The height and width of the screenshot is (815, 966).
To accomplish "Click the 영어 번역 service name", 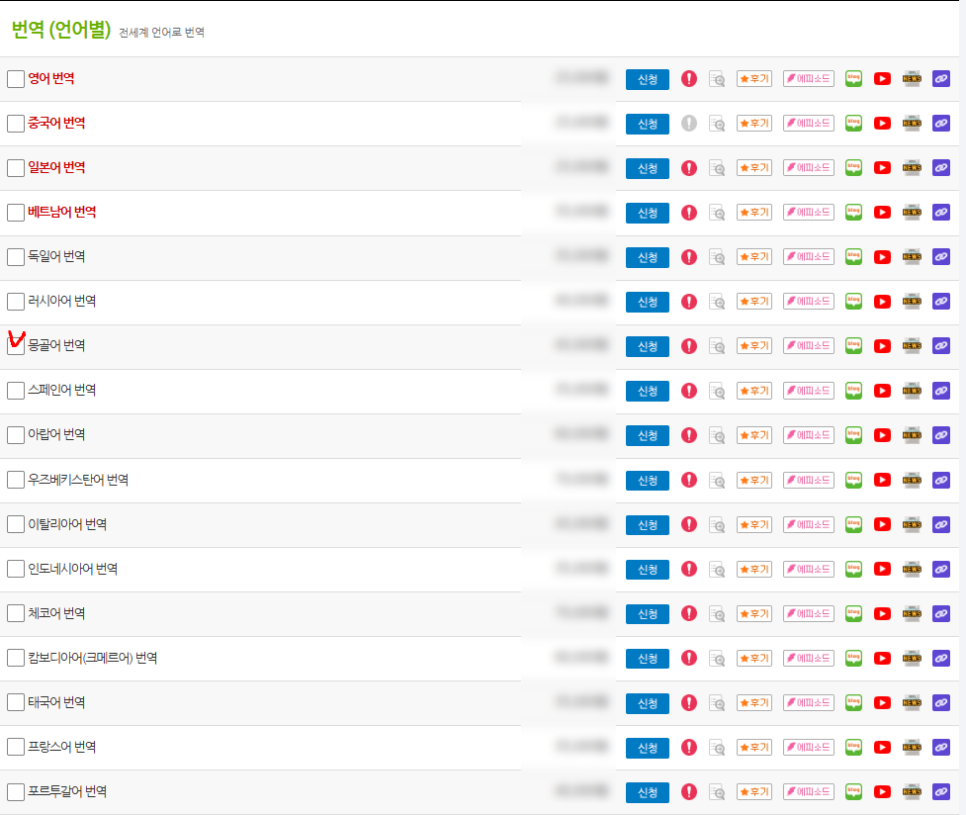I will (51, 79).
